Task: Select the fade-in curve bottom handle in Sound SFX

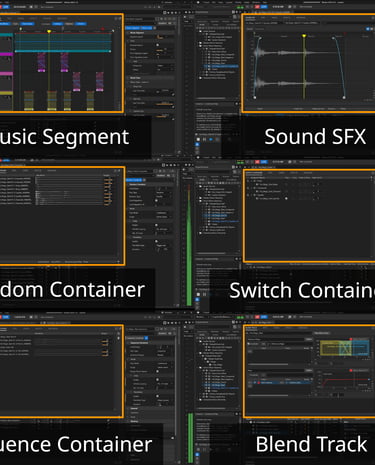Action: (x=255, y=97)
